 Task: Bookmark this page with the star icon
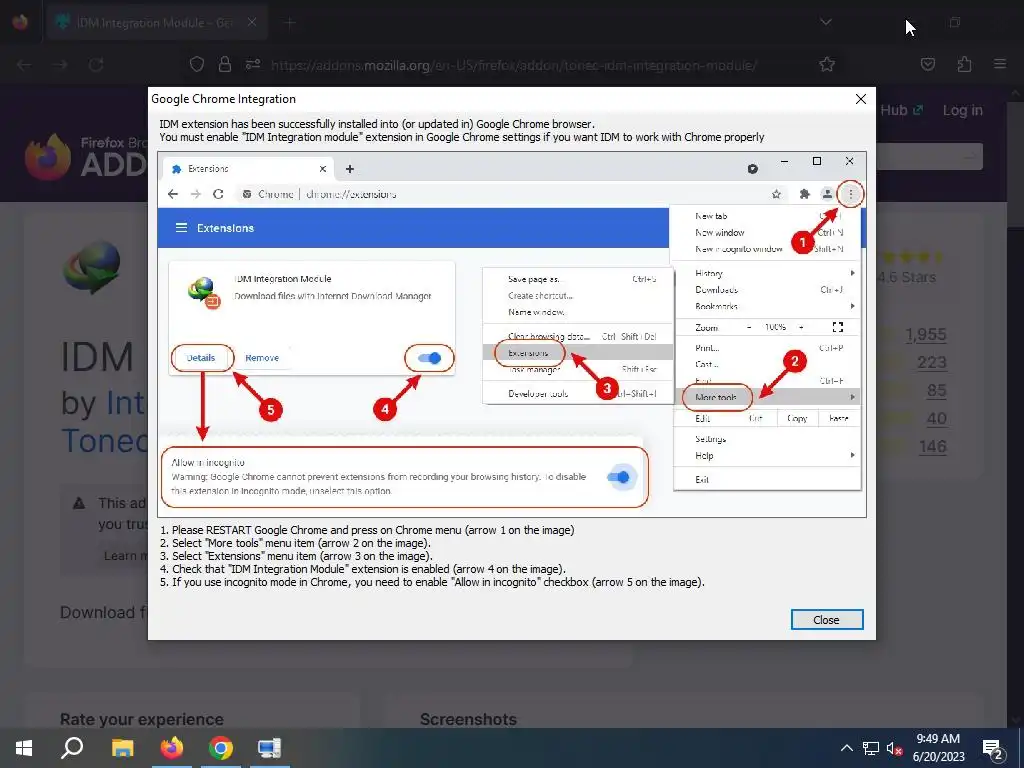(827, 64)
